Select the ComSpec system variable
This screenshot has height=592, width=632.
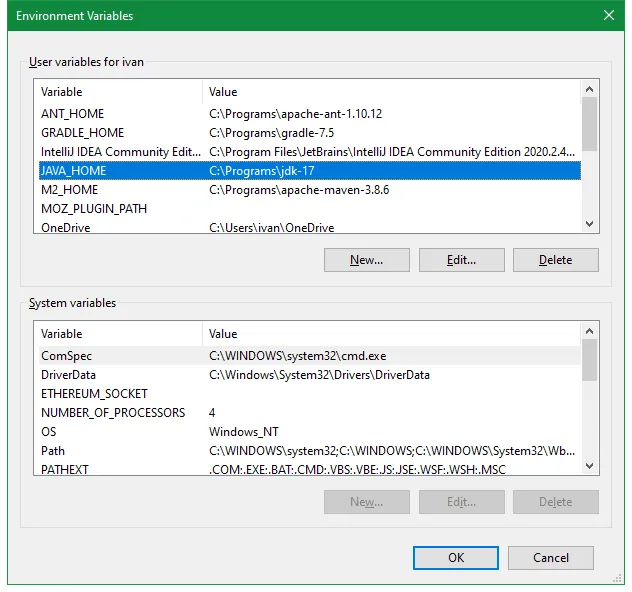[x=310, y=356]
